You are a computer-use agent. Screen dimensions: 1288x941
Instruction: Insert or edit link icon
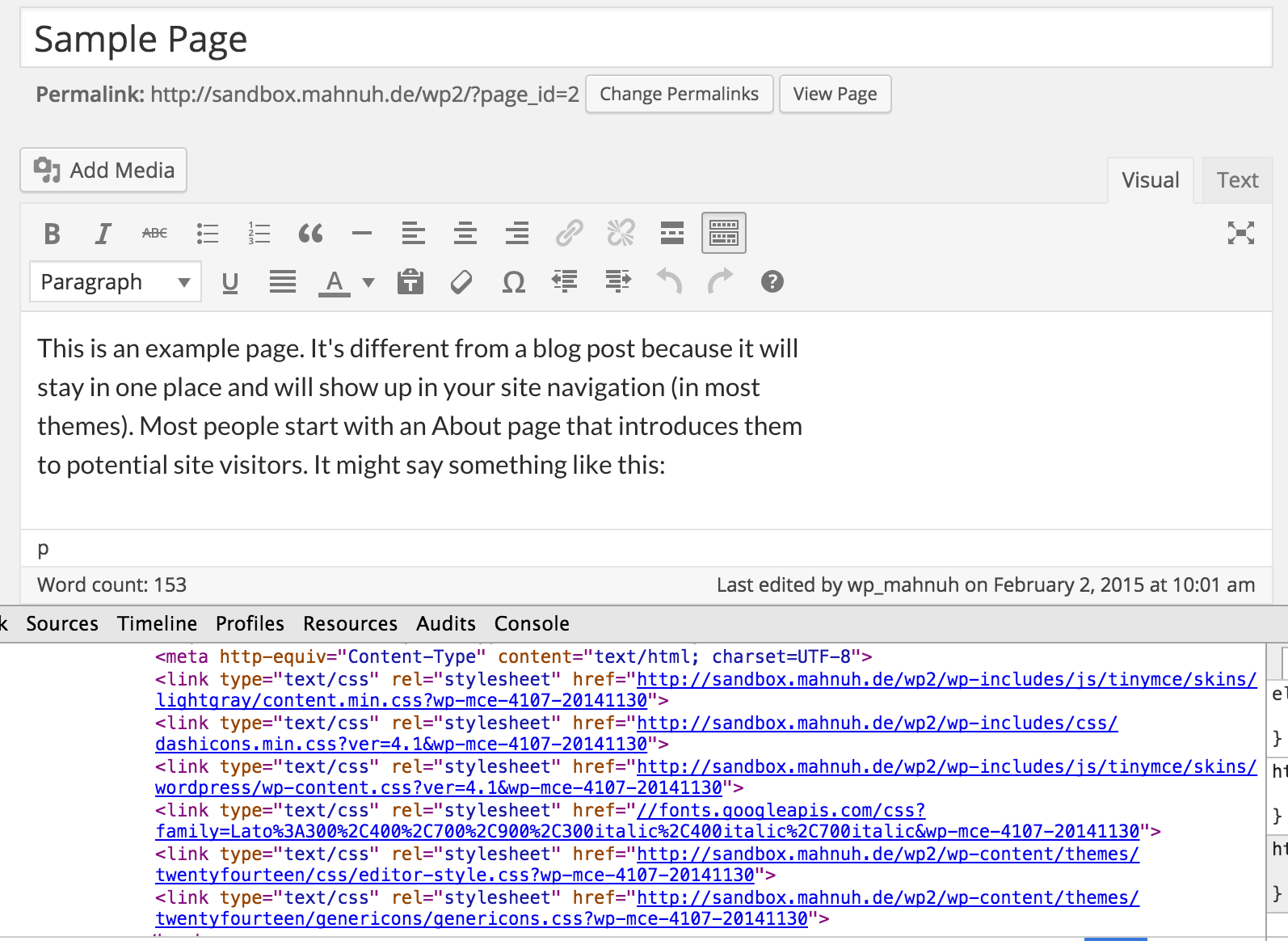(569, 234)
